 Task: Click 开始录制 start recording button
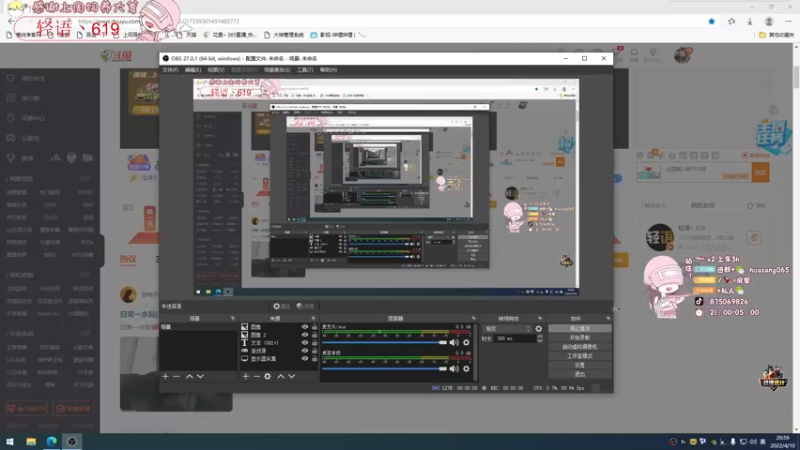tap(580, 338)
